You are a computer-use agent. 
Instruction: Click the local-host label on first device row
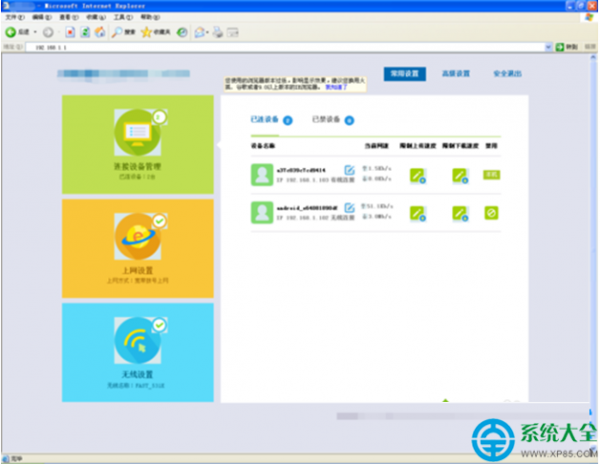[491, 175]
